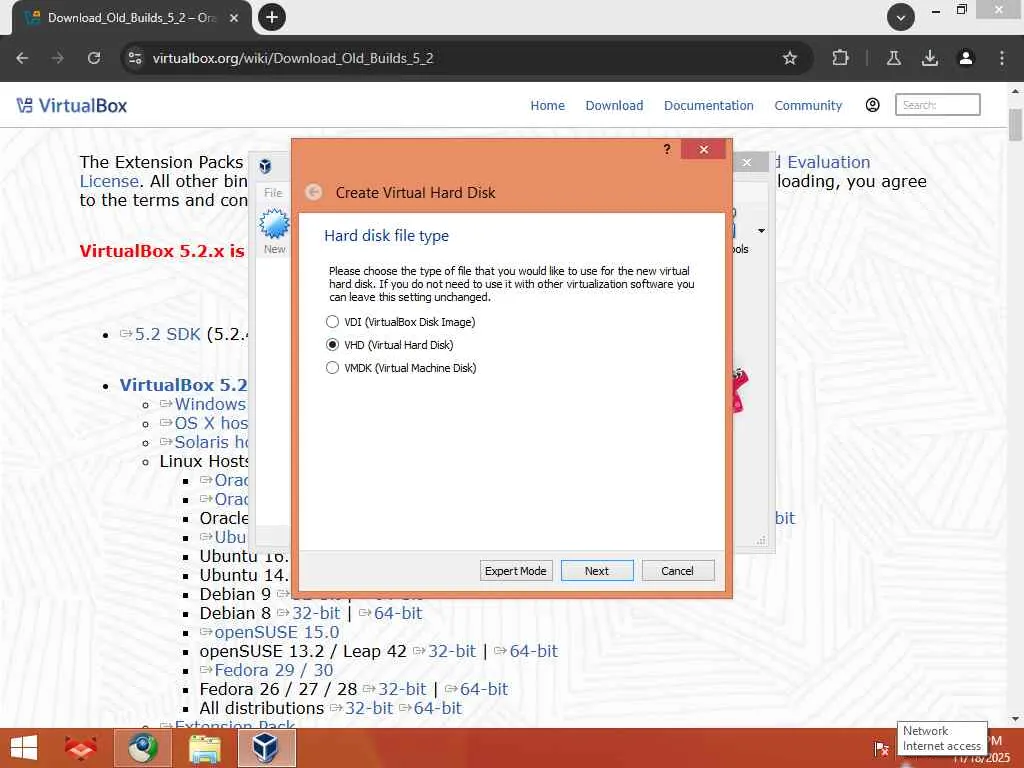
Task: Select the VDI (VirtualBox Disk Image) option
Action: pos(400,322)
